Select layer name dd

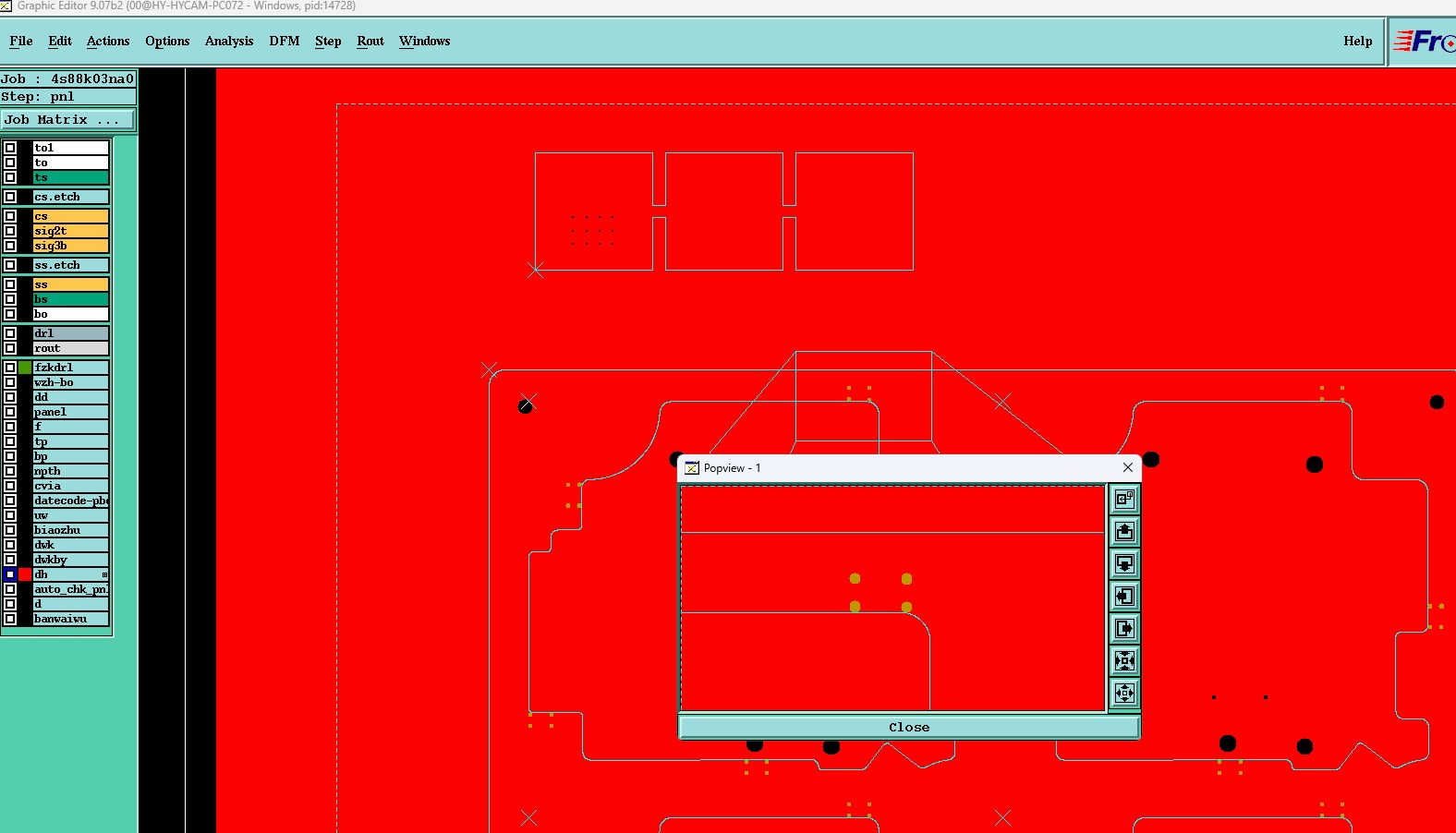pos(71,397)
